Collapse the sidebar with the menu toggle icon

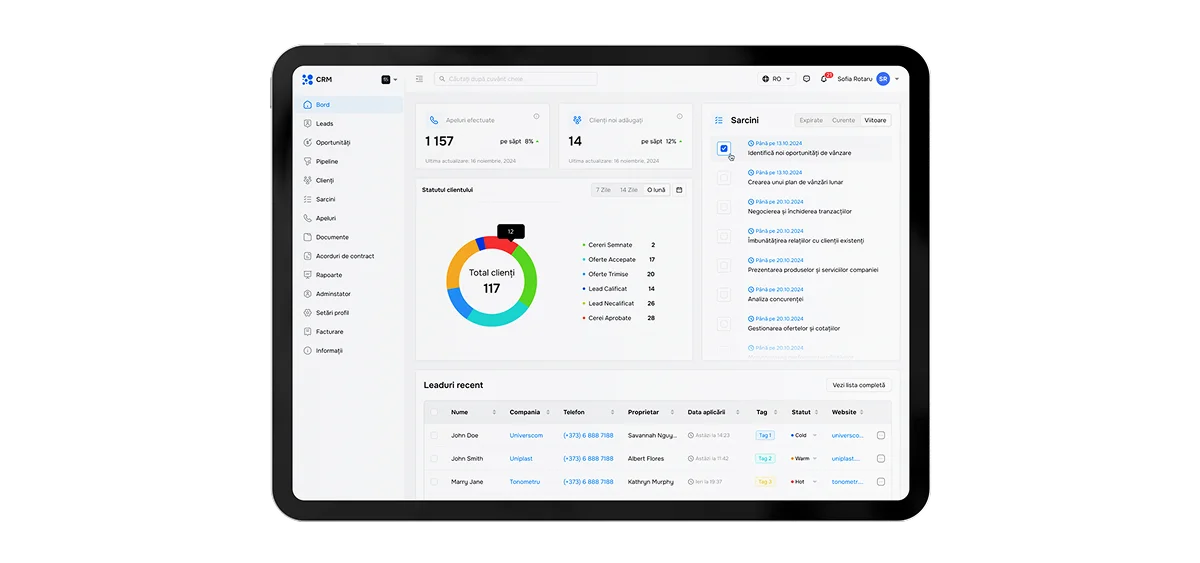click(x=419, y=79)
